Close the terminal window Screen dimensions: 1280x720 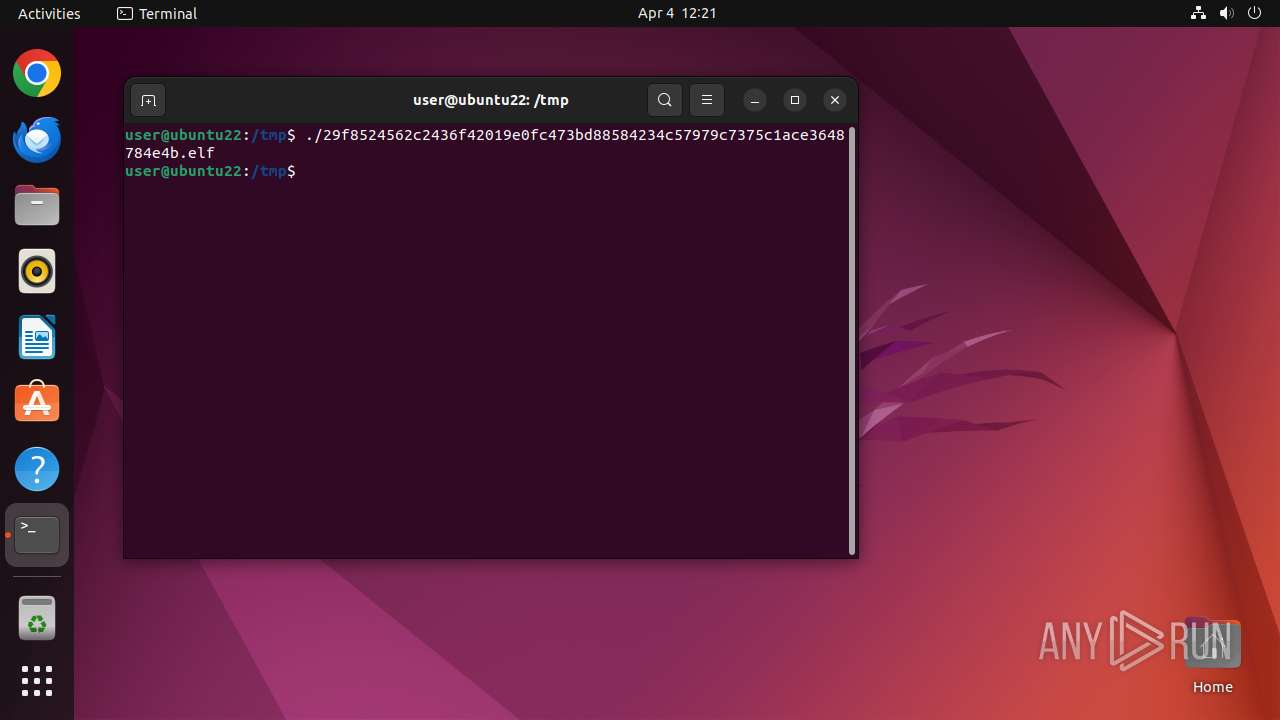click(835, 100)
